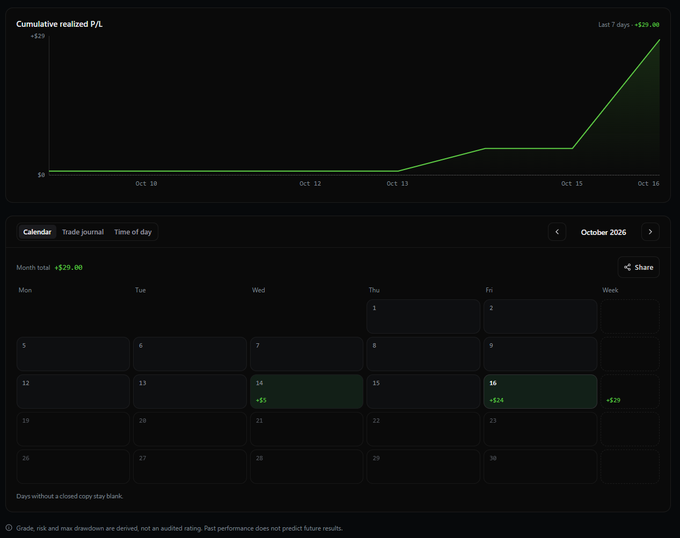Click the share icon in Share button
The height and width of the screenshot is (538, 680).
[x=627, y=267]
